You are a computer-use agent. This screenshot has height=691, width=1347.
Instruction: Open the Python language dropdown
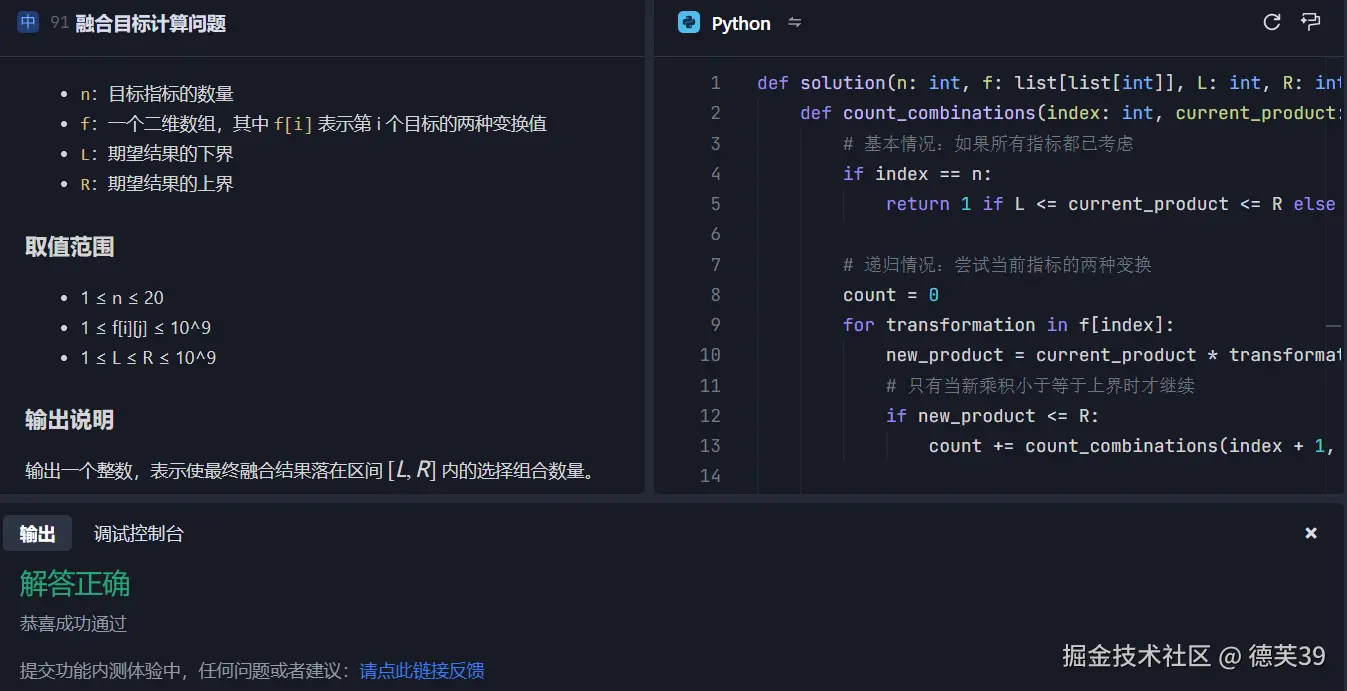coord(740,23)
